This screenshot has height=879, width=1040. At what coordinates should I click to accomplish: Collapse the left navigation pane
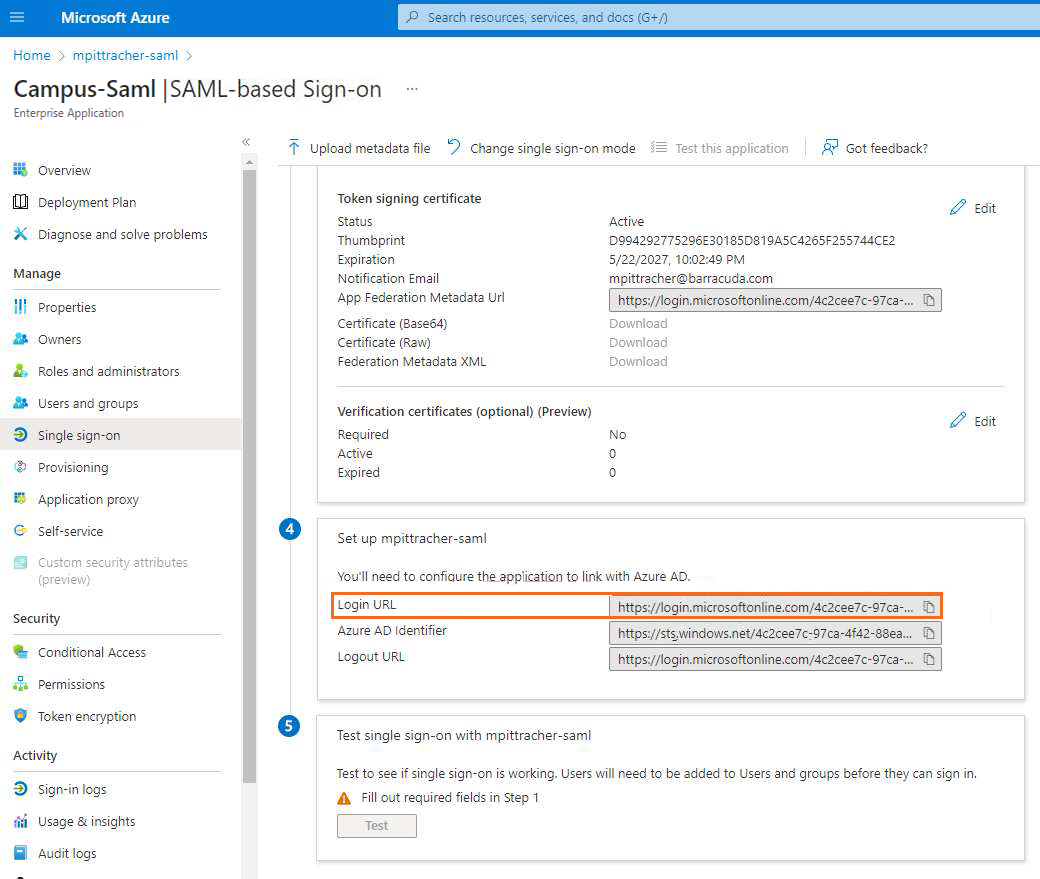246,141
